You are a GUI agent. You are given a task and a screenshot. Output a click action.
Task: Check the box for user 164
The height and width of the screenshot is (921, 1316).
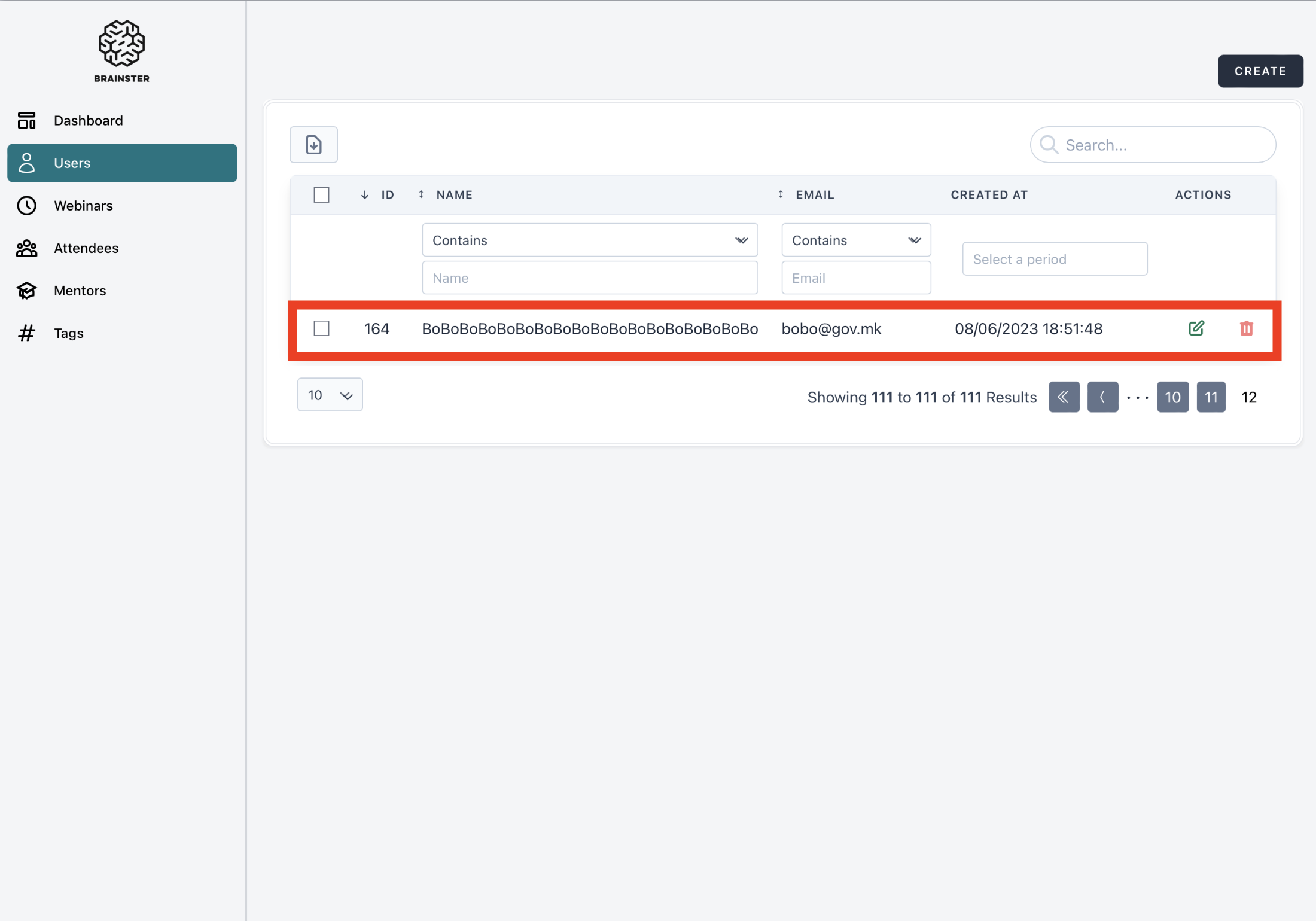pyautogui.click(x=321, y=328)
